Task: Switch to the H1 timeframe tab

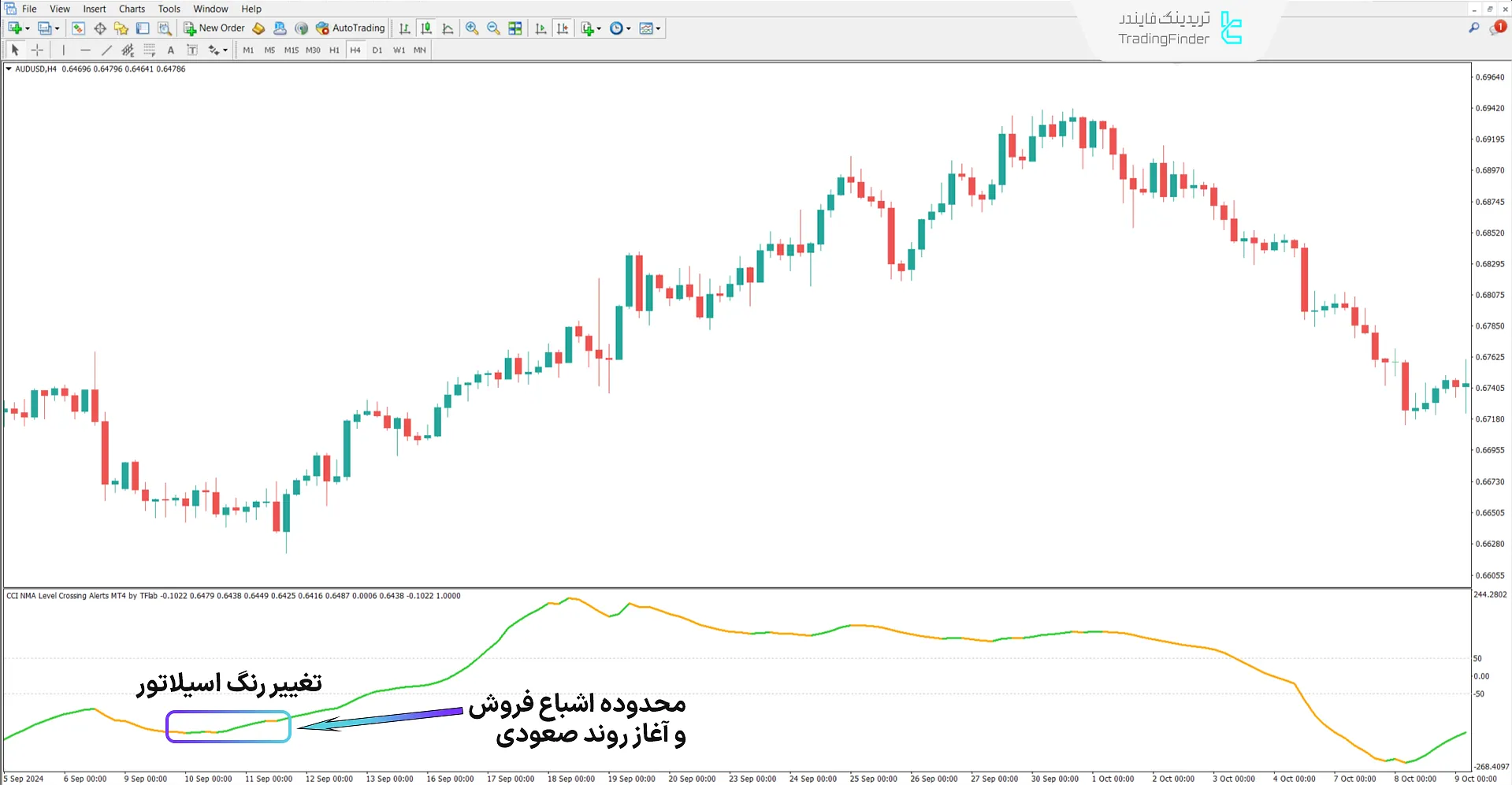Action: [x=334, y=50]
